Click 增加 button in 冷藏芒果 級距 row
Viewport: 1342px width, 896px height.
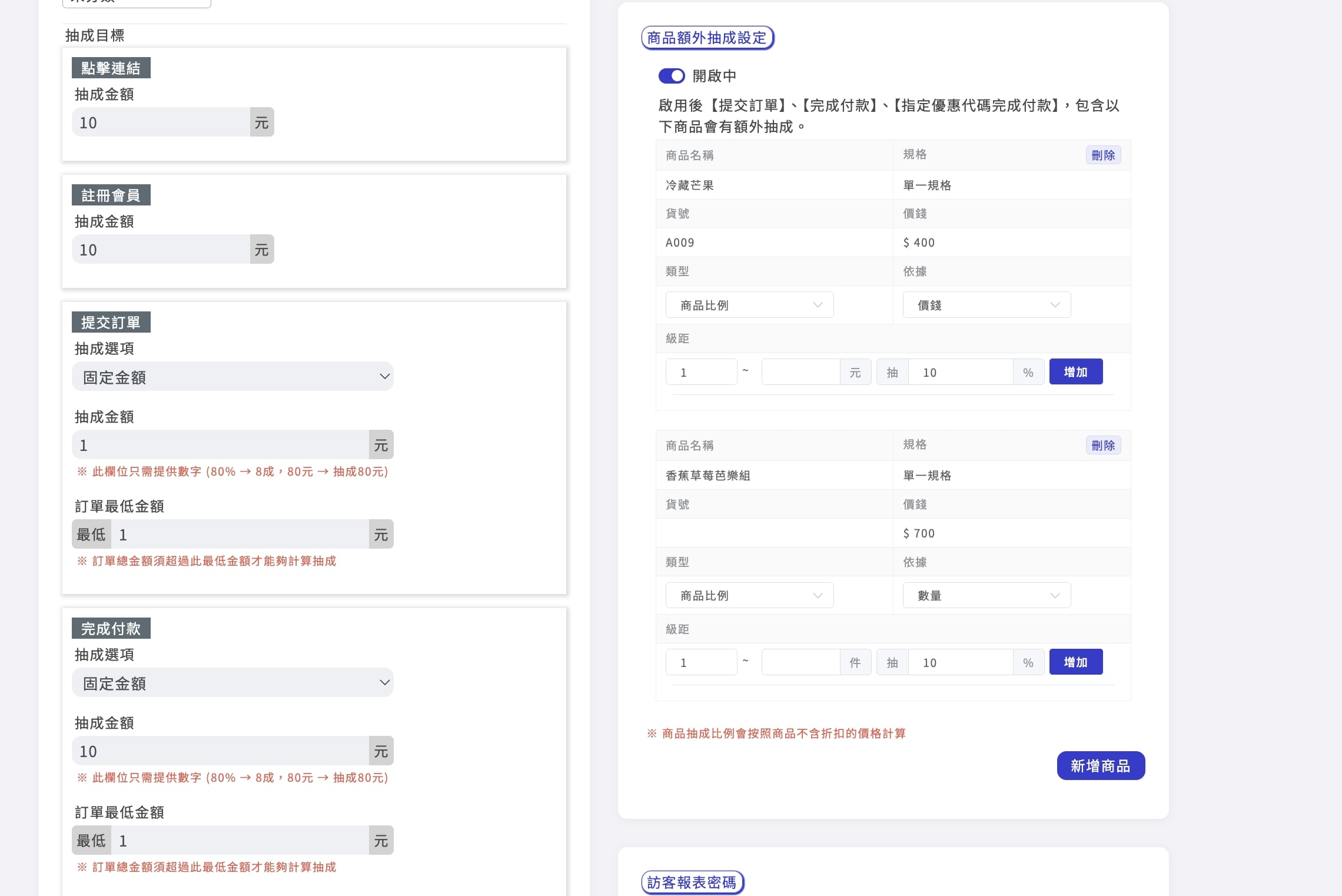click(1076, 372)
